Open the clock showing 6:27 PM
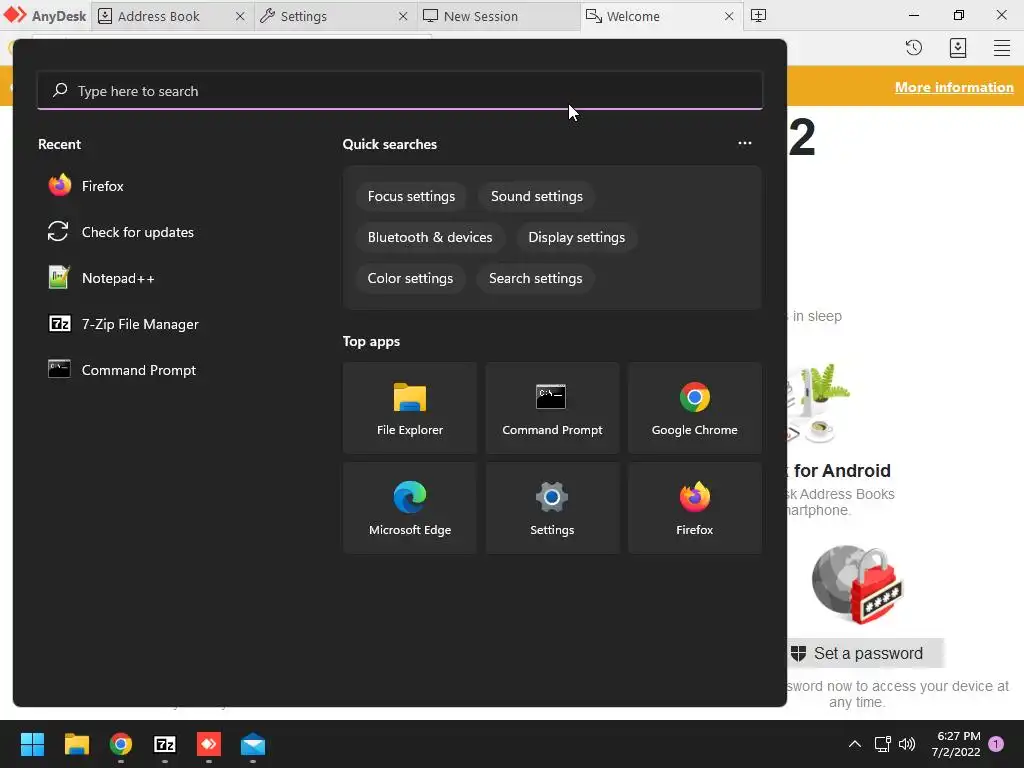The width and height of the screenshot is (1024, 768). point(957,744)
